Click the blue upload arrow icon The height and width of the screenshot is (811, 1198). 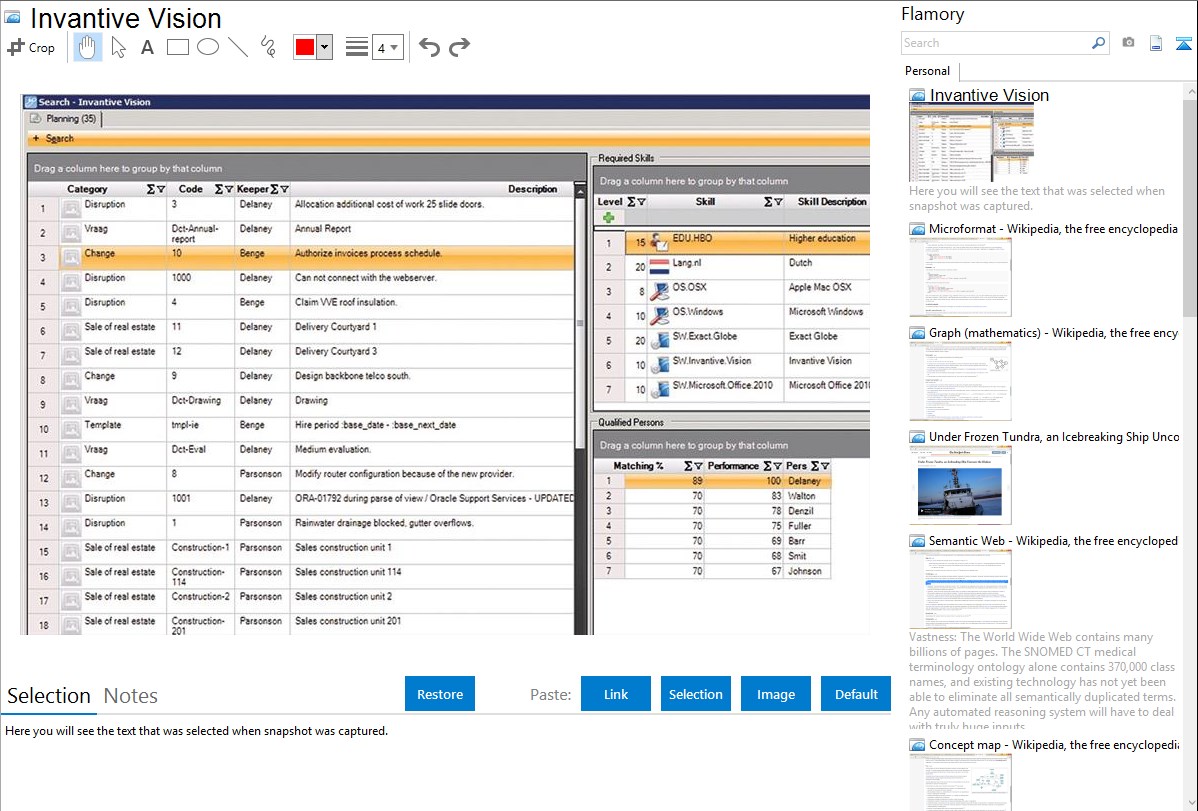[1183, 43]
